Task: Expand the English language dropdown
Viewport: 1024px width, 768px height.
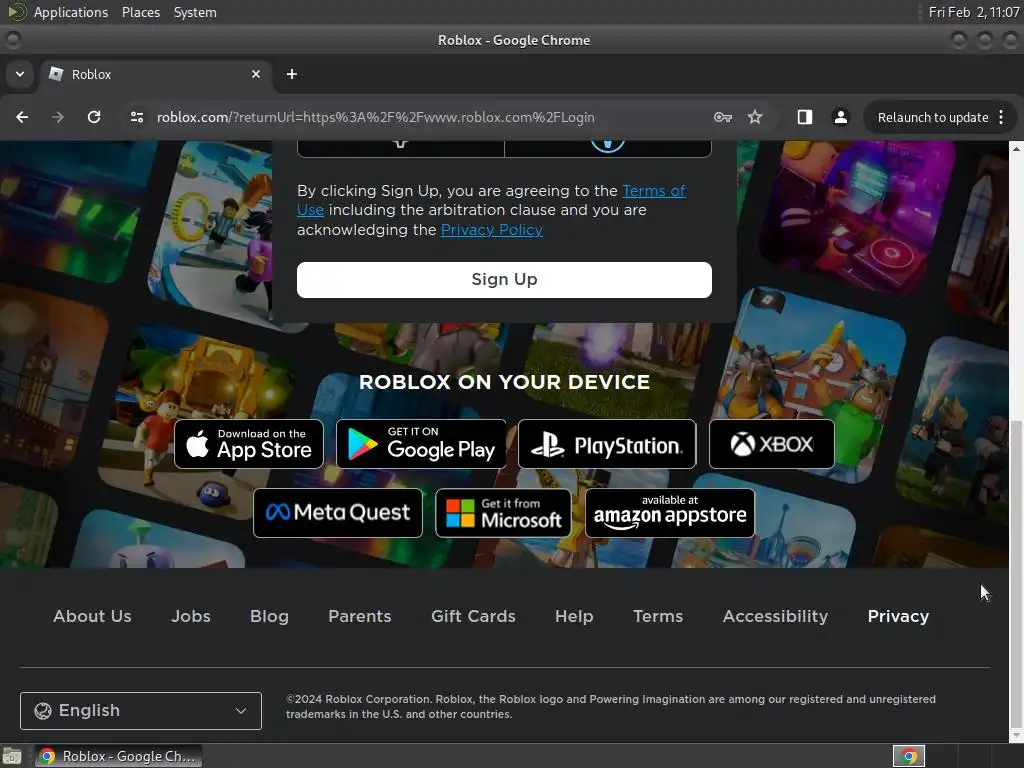Action: (x=141, y=711)
